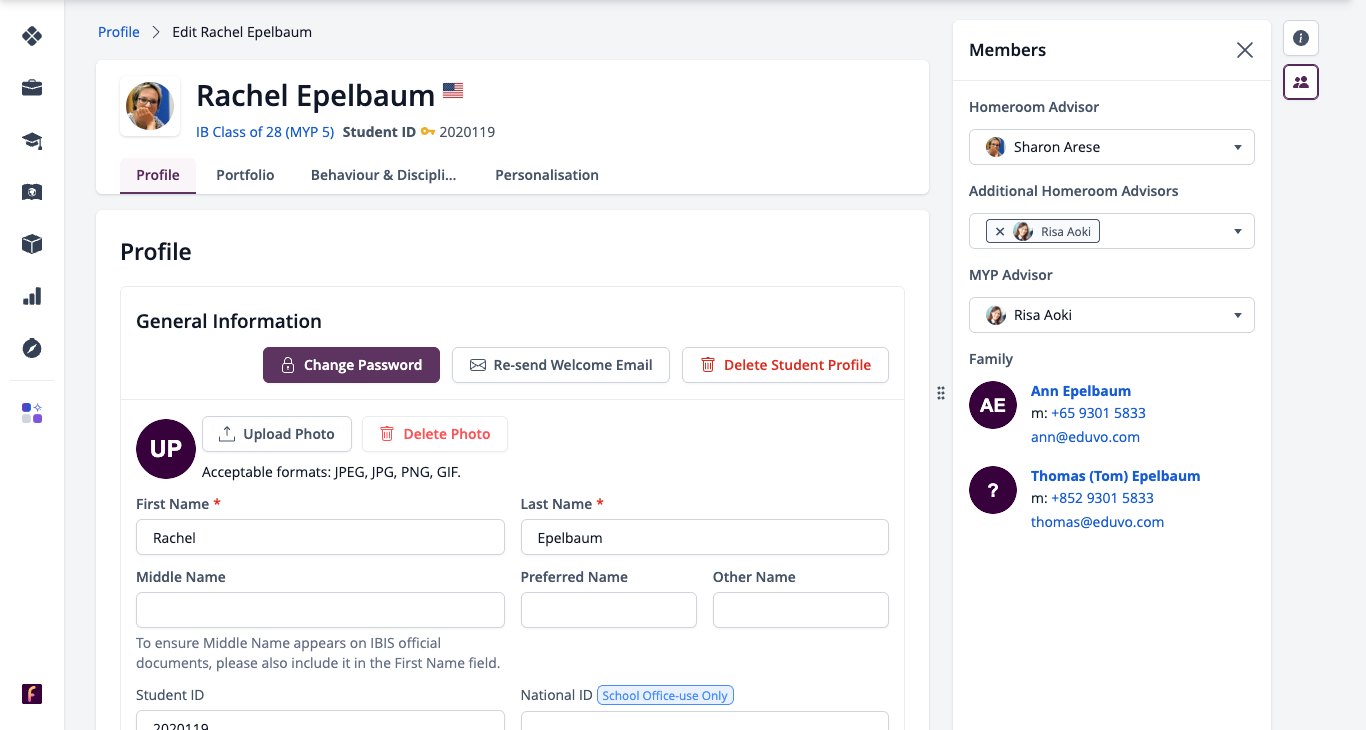Open the cube icon in sidebar
This screenshot has height=730, width=1366.
click(x=32, y=244)
